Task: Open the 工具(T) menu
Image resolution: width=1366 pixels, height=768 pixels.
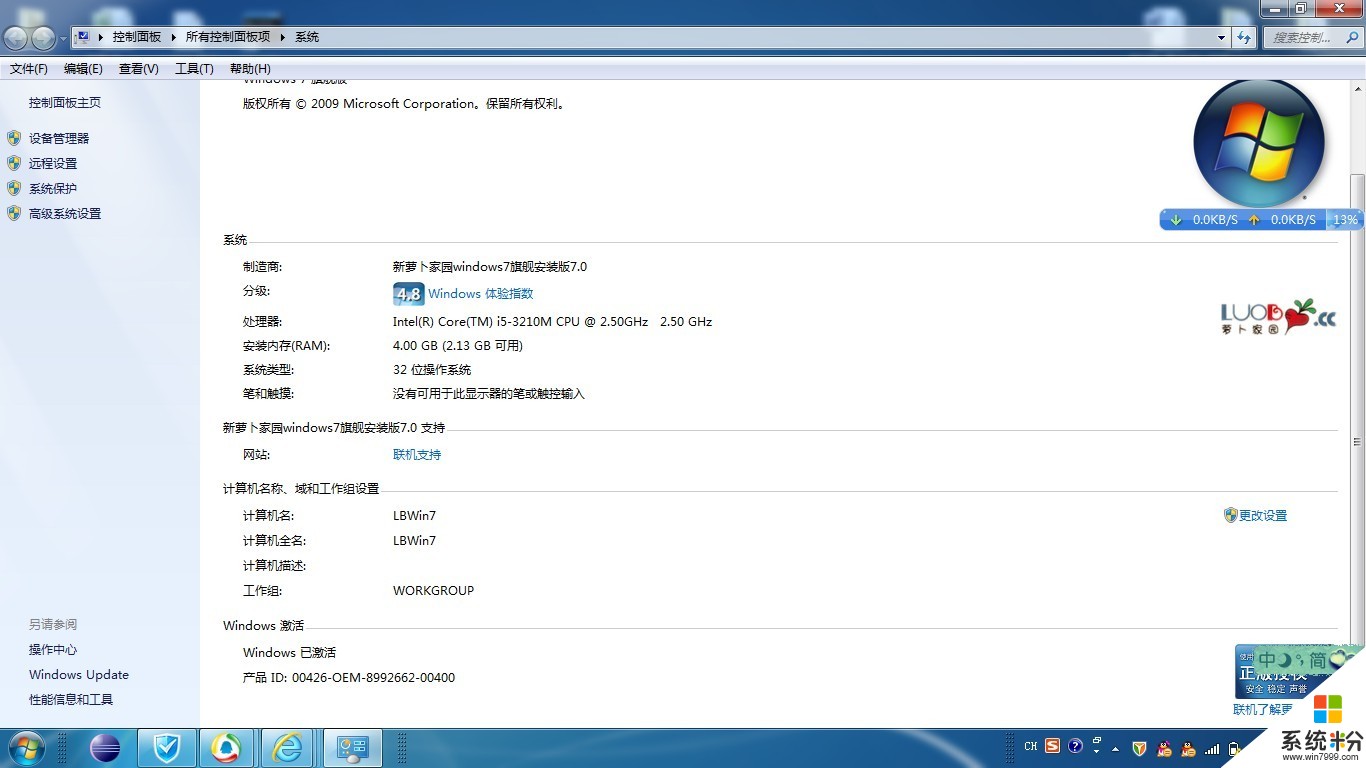Action: 194,68
